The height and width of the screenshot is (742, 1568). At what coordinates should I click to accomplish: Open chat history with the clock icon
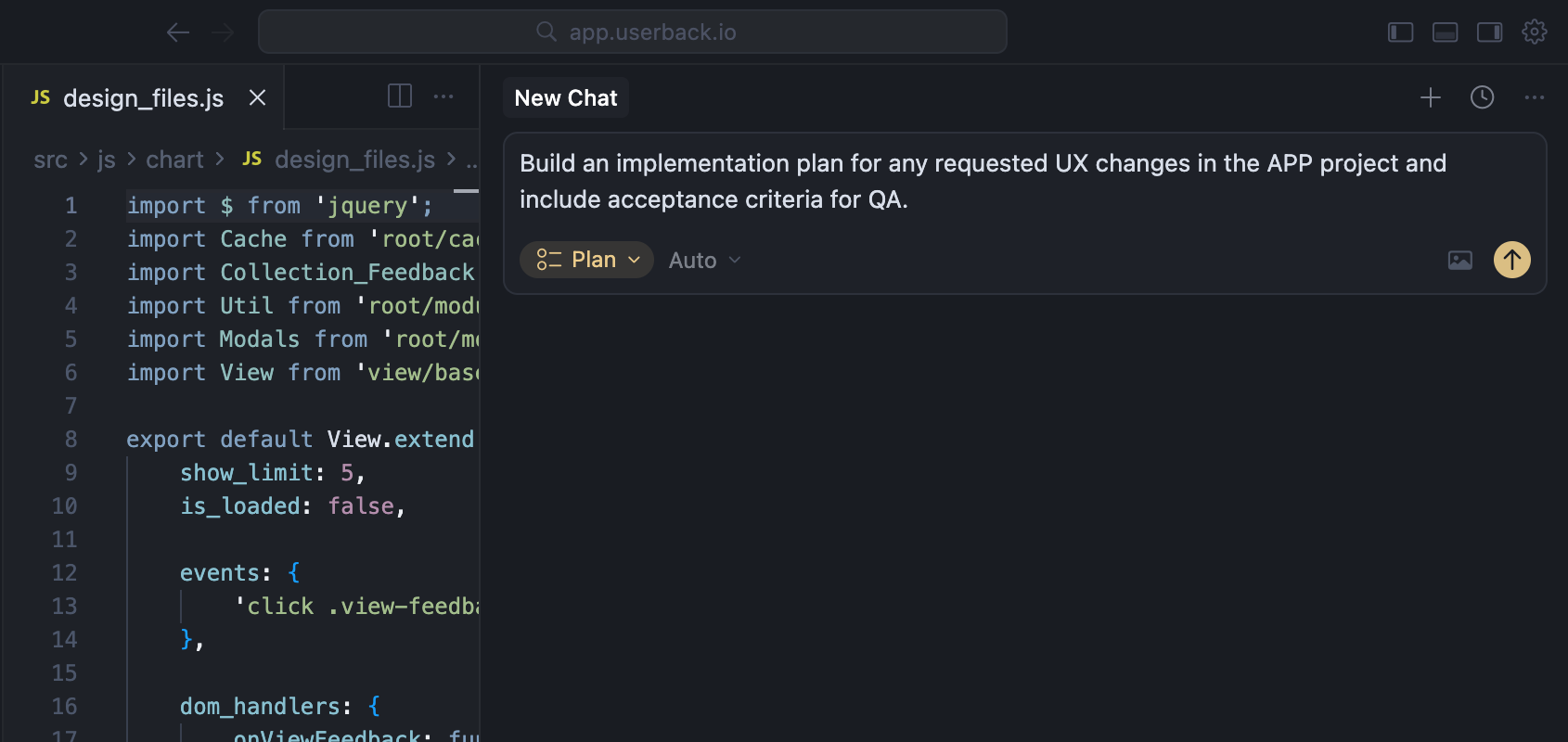pyautogui.click(x=1482, y=96)
